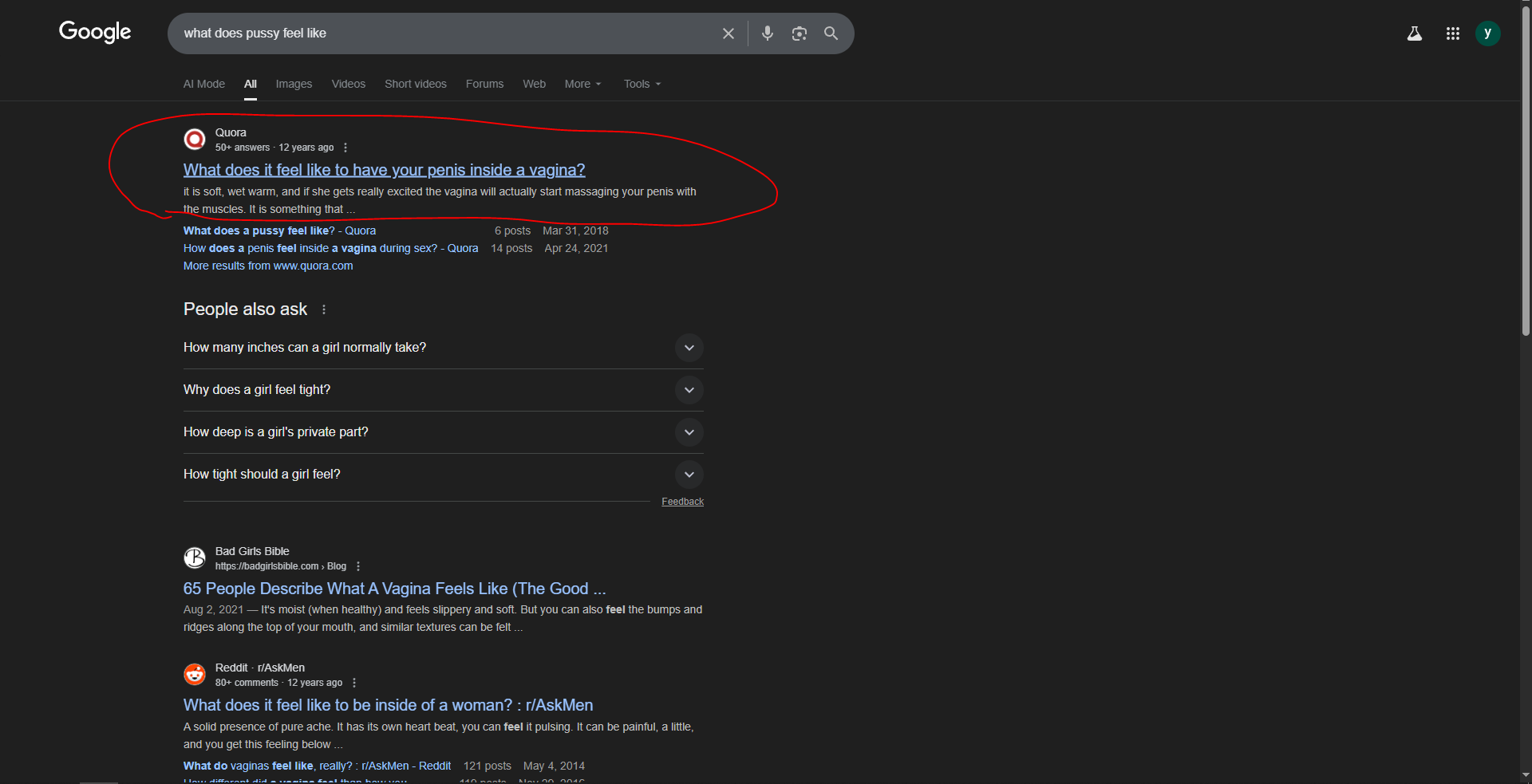This screenshot has width=1532, height=784.
Task: Clear the search box with the X icon
Action: pos(728,33)
